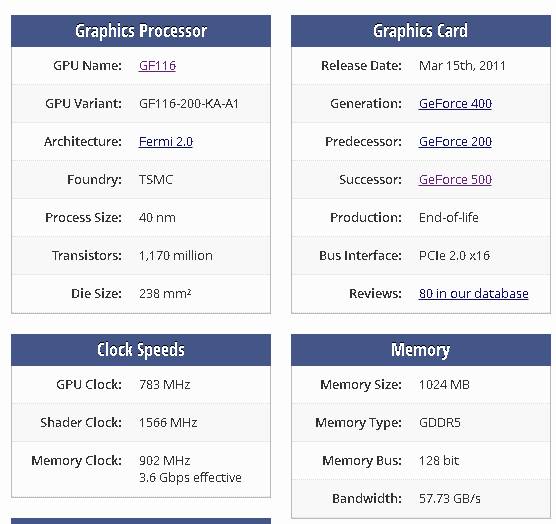This screenshot has height=524, width=556.
Task: Click the Clock Speeds section header
Action: click(x=141, y=350)
